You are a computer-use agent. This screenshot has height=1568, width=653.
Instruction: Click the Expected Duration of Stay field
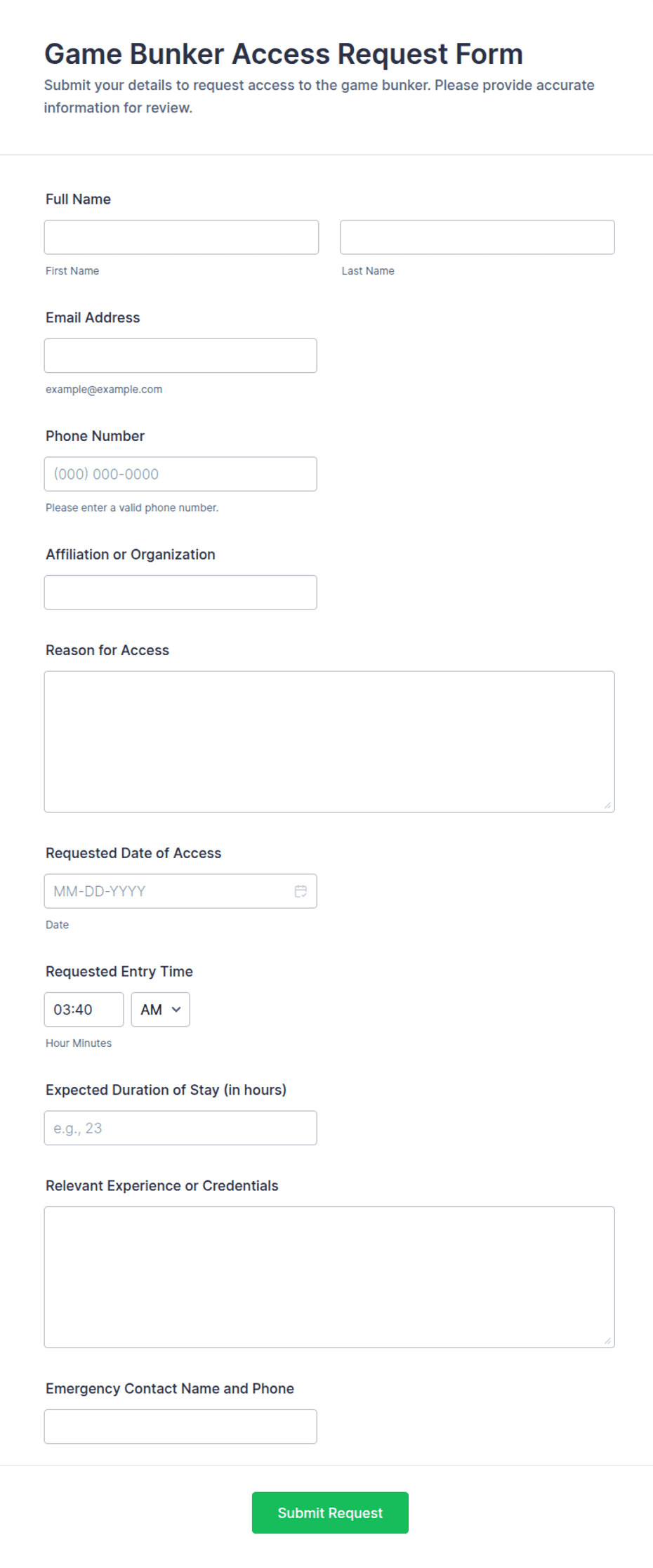point(180,1128)
